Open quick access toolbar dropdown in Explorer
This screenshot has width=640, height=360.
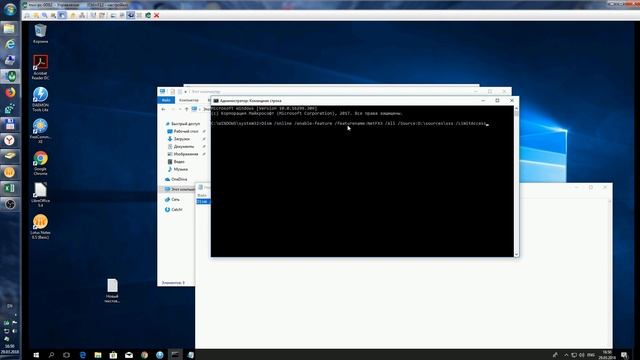tap(185, 92)
